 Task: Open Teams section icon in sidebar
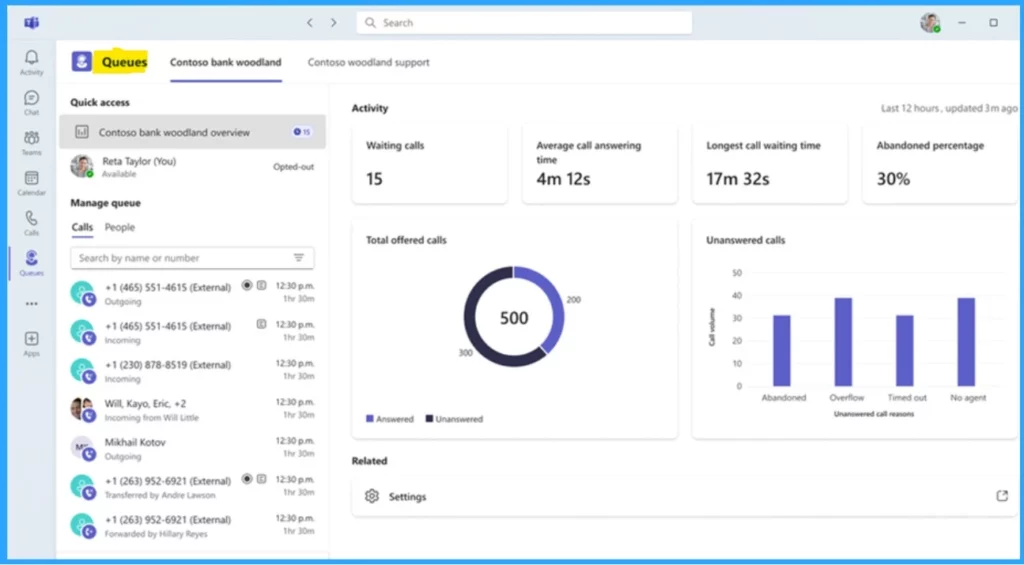[x=31, y=143]
